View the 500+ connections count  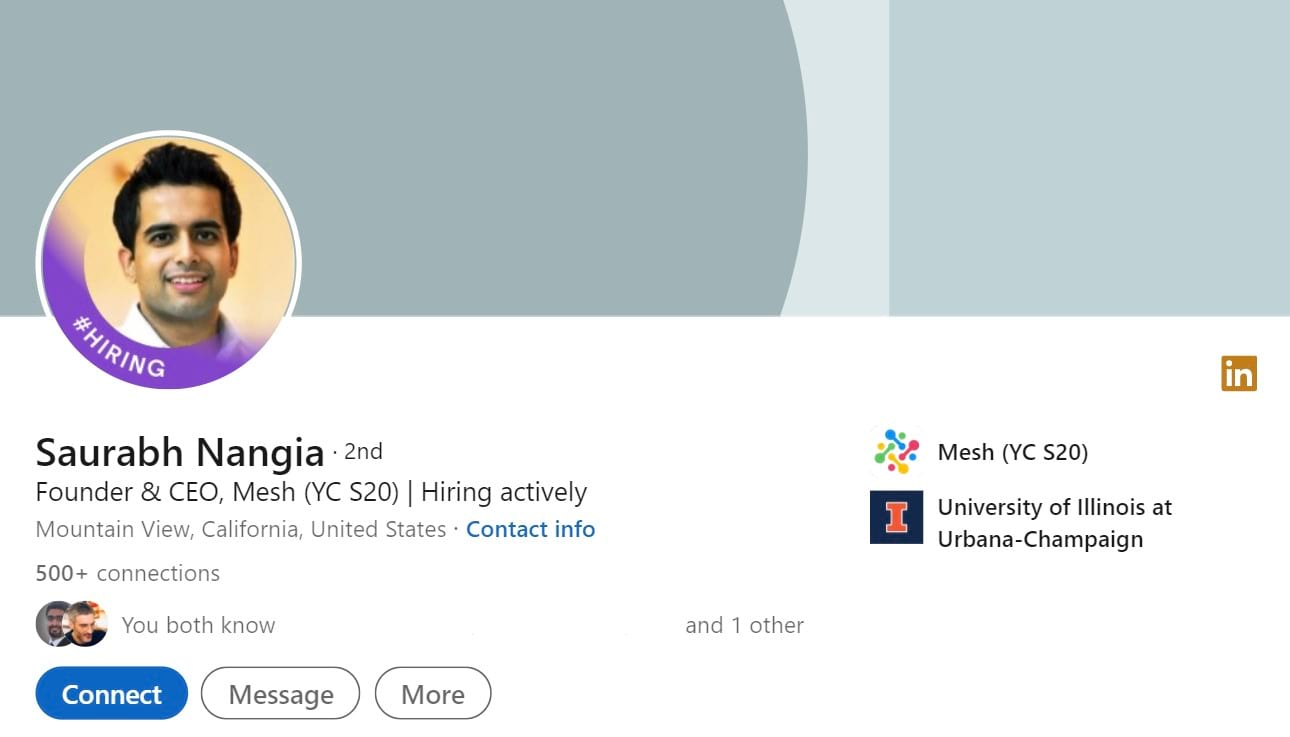(127, 573)
